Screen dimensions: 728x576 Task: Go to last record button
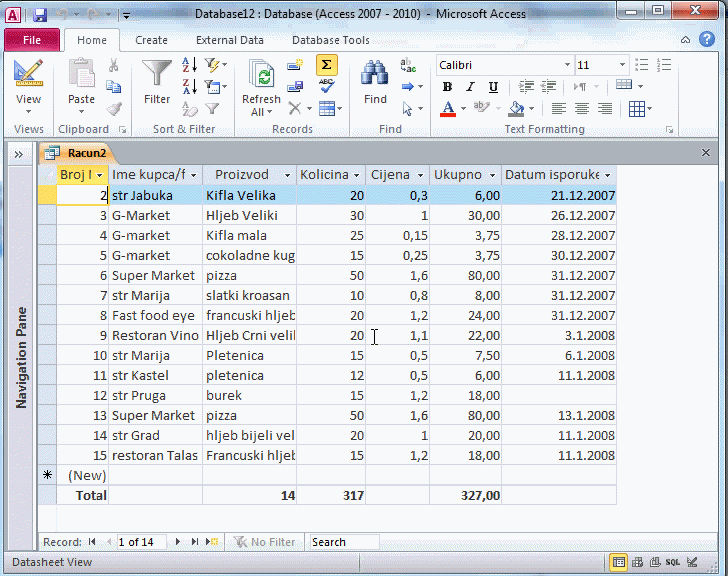[x=195, y=542]
